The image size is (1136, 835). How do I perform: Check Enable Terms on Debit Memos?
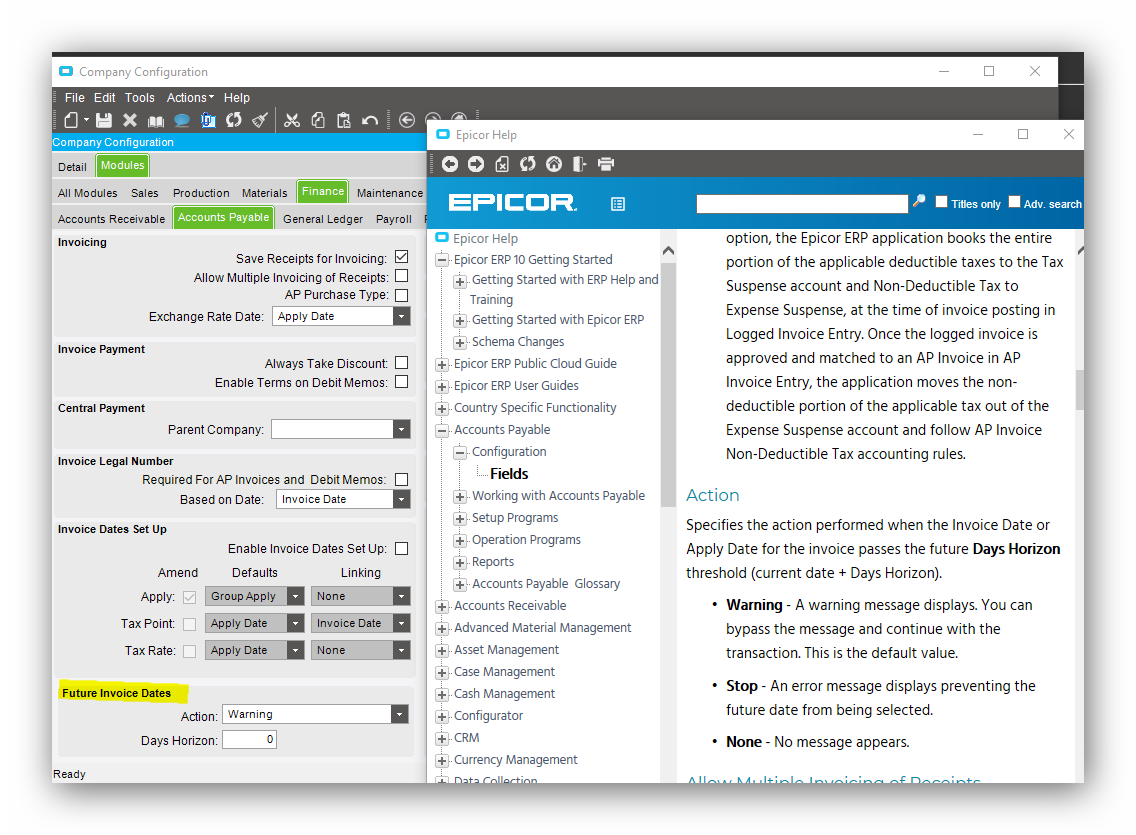tap(402, 382)
